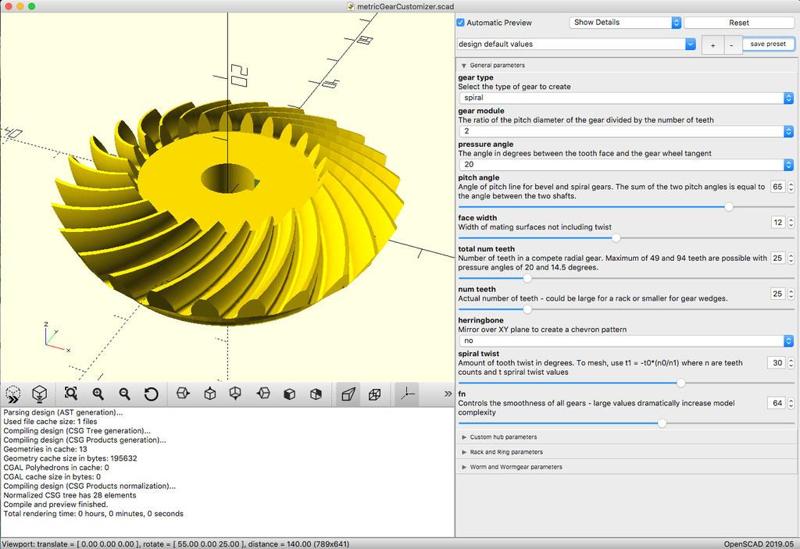Show hidden toolbar items via overflow arrows
The height and width of the screenshot is (549, 800).
point(447,394)
